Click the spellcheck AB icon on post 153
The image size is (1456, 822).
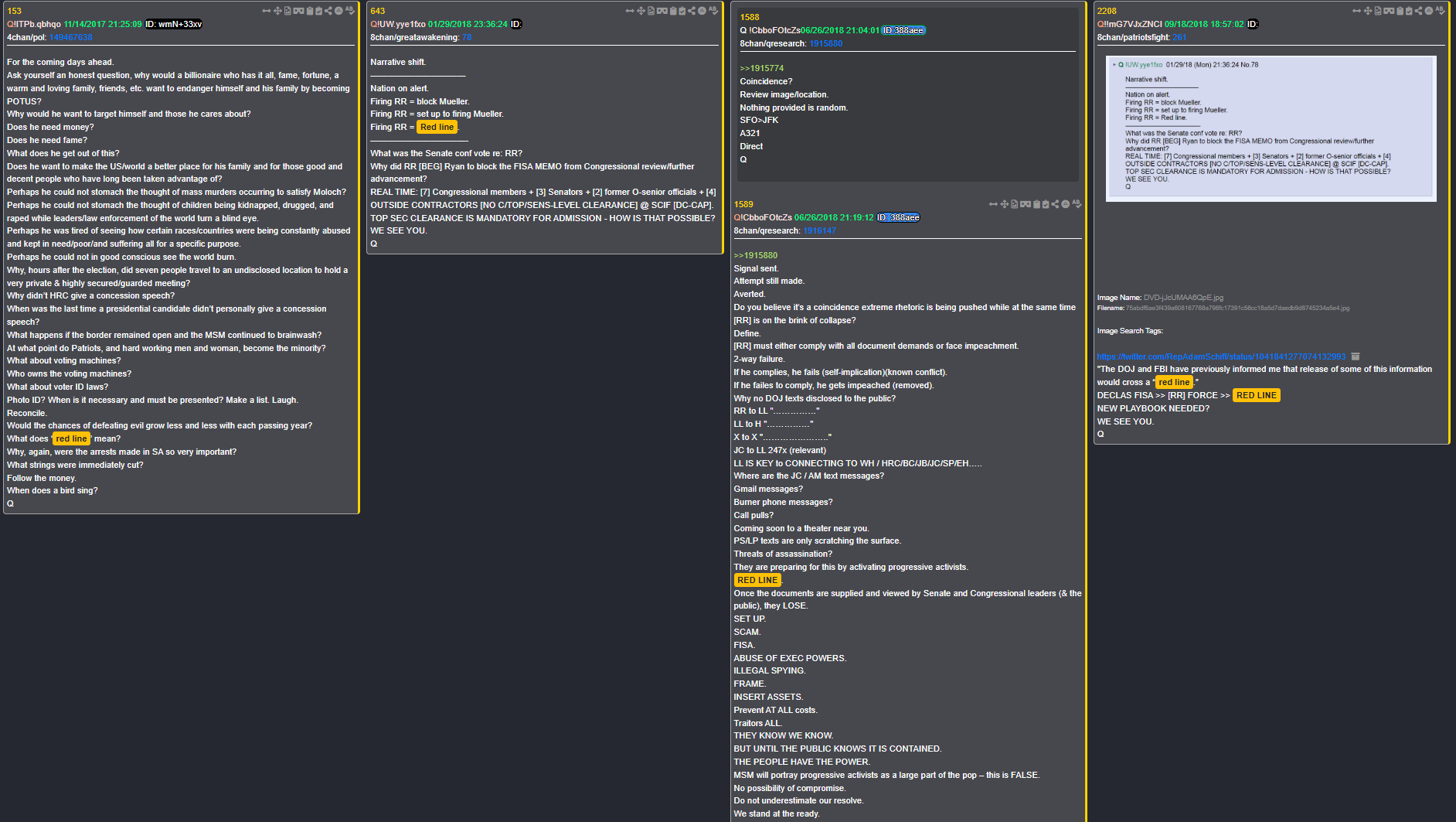350,11
